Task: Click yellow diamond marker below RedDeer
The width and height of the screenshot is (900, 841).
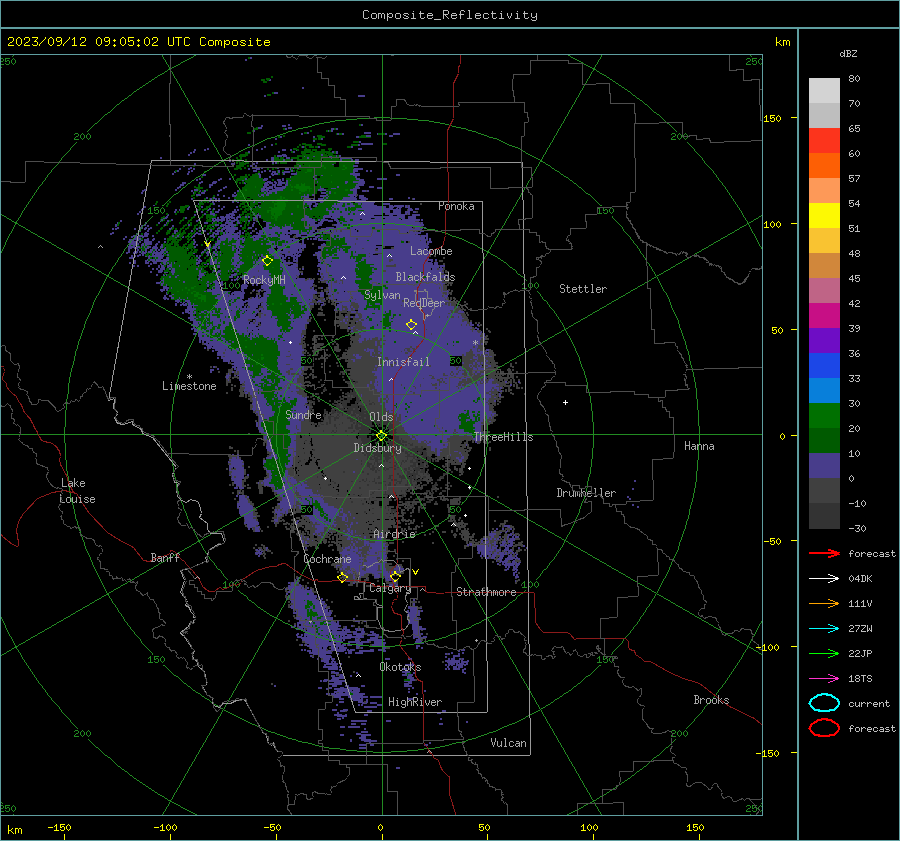Action: pos(411,325)
